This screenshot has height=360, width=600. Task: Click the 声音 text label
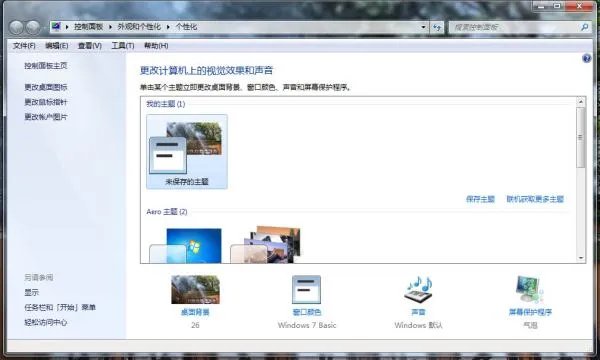418,312
